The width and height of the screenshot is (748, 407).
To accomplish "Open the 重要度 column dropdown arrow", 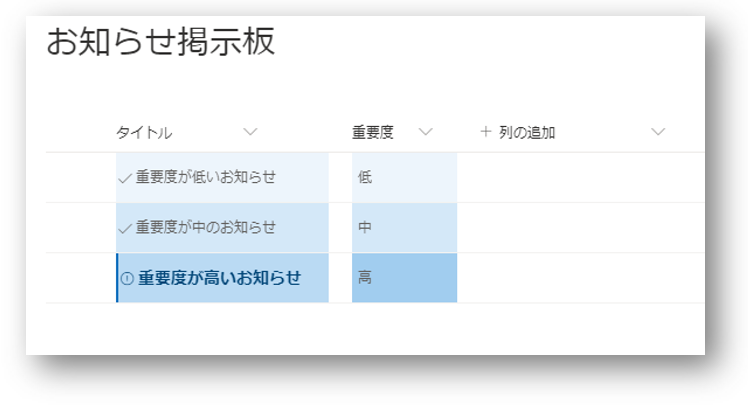I will 425,132.
